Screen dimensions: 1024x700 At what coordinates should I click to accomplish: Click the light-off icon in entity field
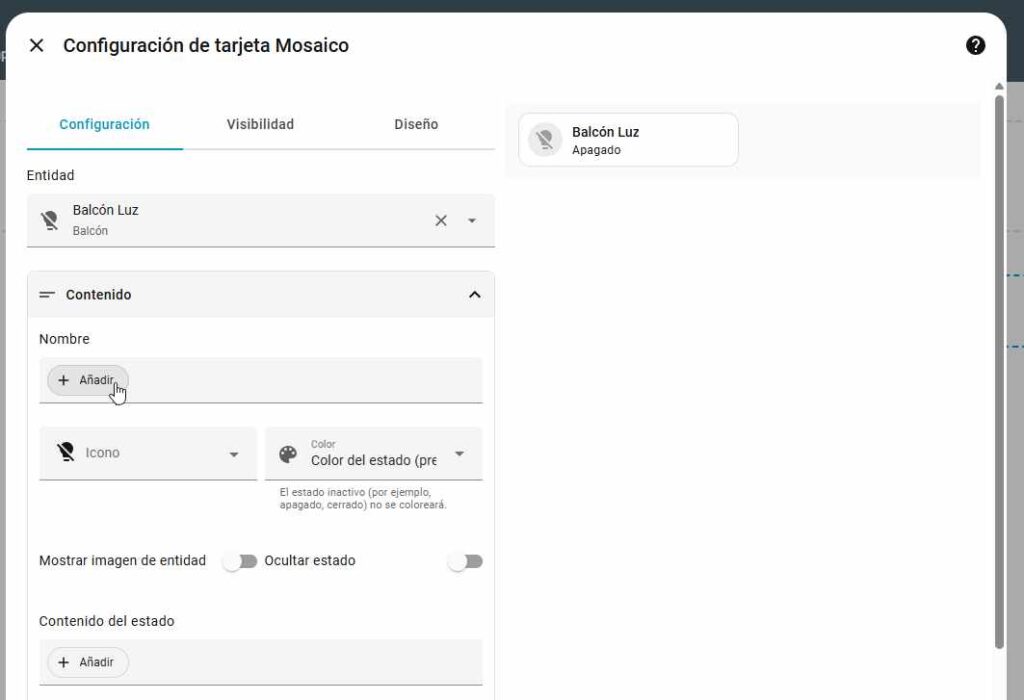point(49,220)
